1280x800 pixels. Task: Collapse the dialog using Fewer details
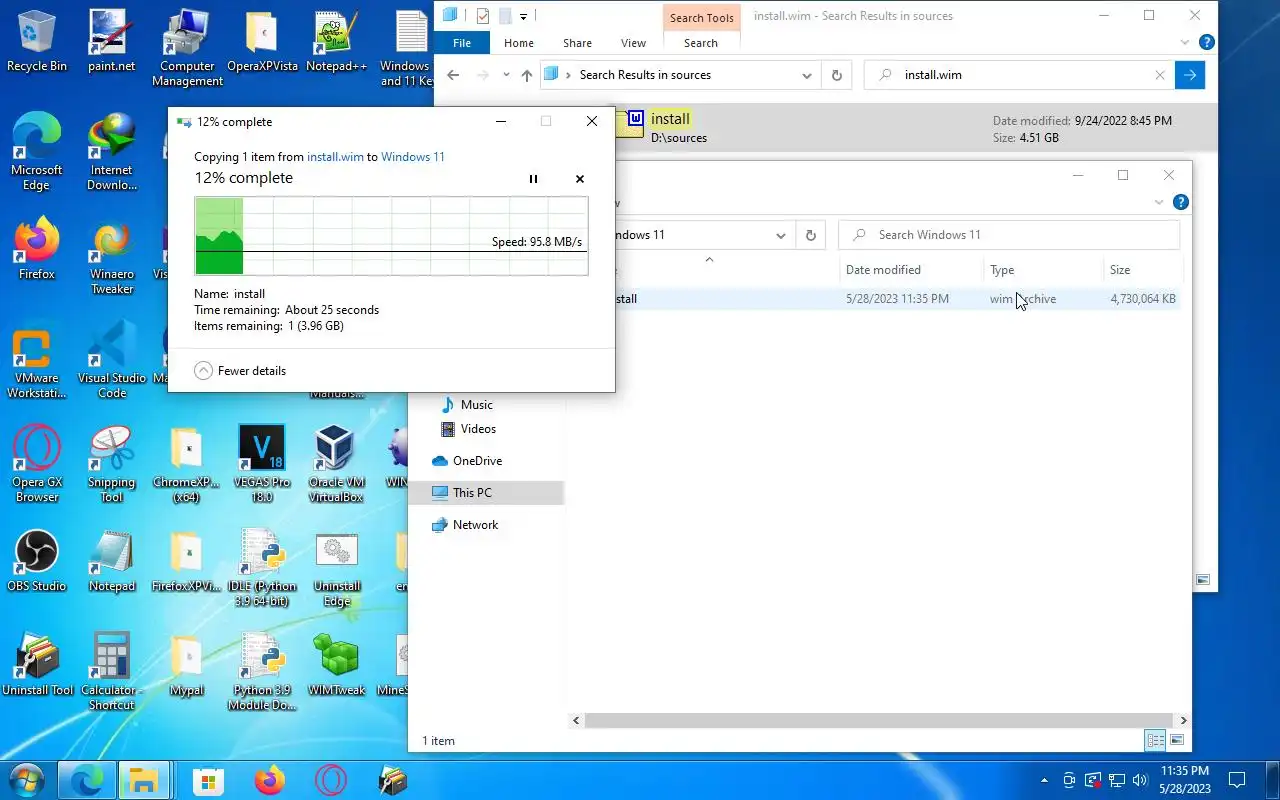[x=240, y=371]
